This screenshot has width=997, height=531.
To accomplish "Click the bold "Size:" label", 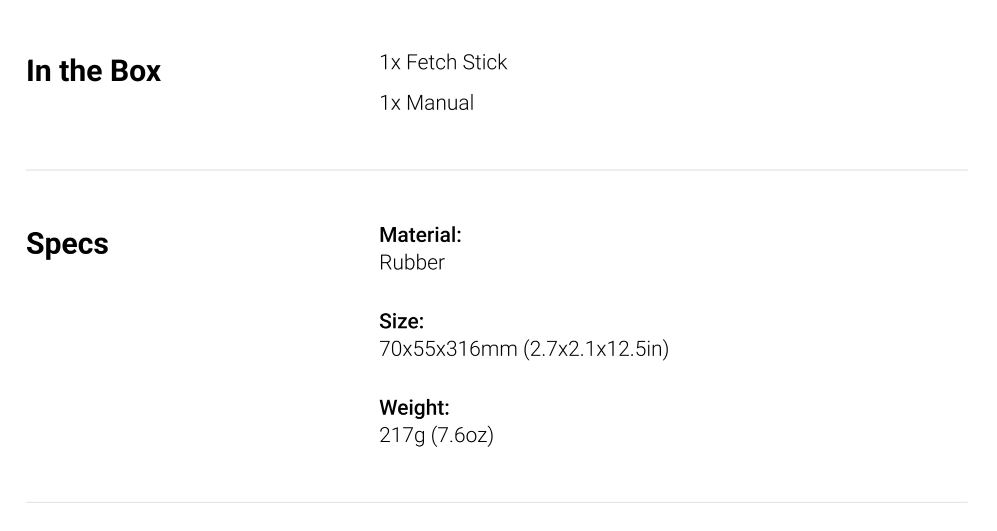I will 401,321.
